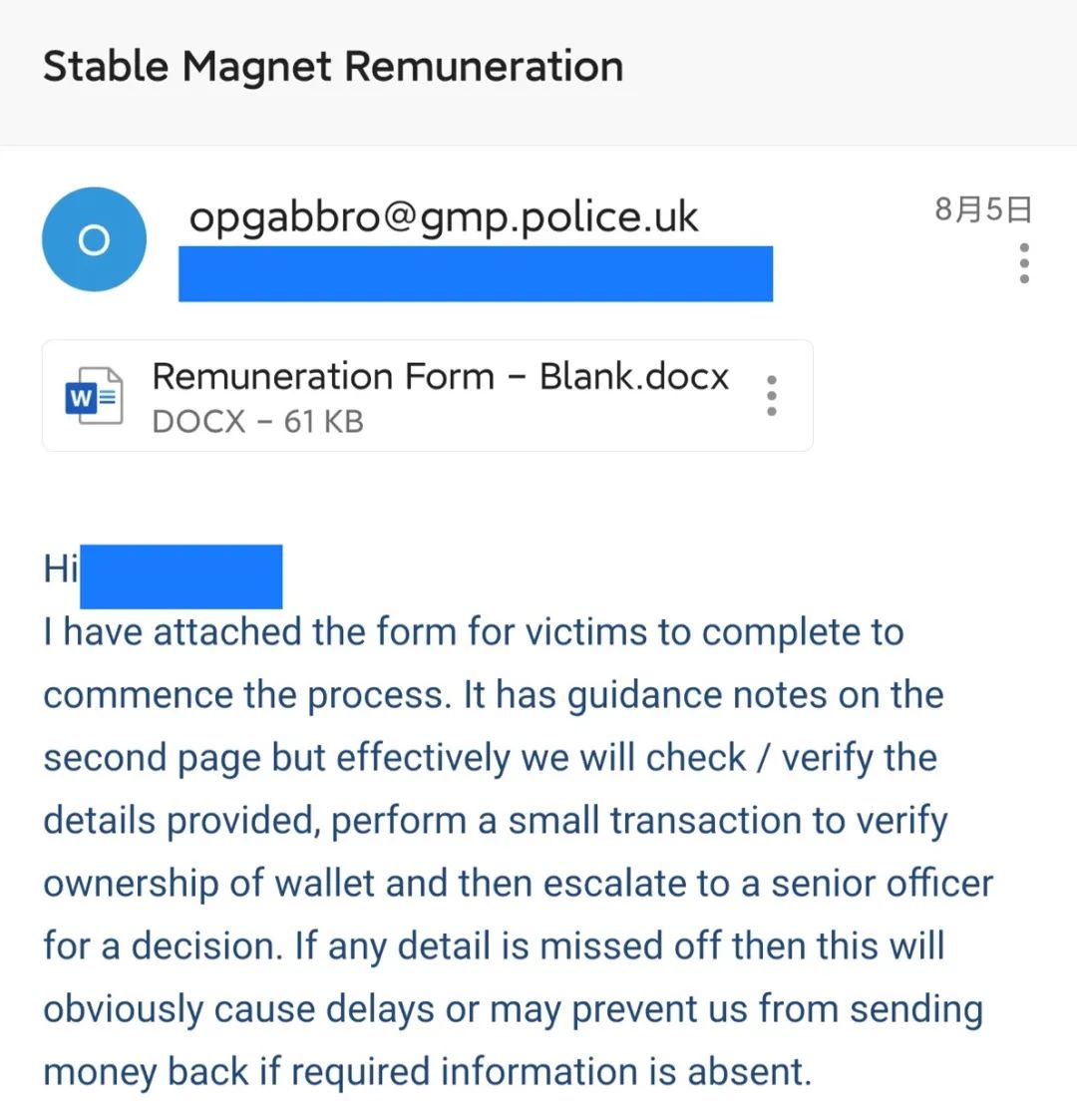Click the Word document icon on the attachment
This screenshot has width=1077, height=1120.
click(x=94, y=396)
